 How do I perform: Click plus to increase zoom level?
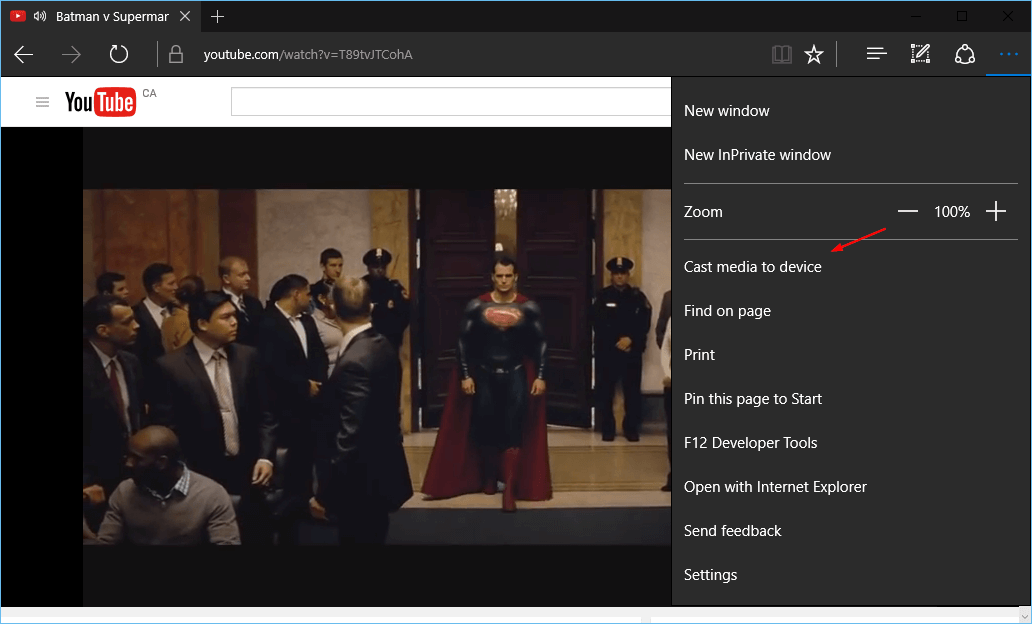click(x=996, y=211)
